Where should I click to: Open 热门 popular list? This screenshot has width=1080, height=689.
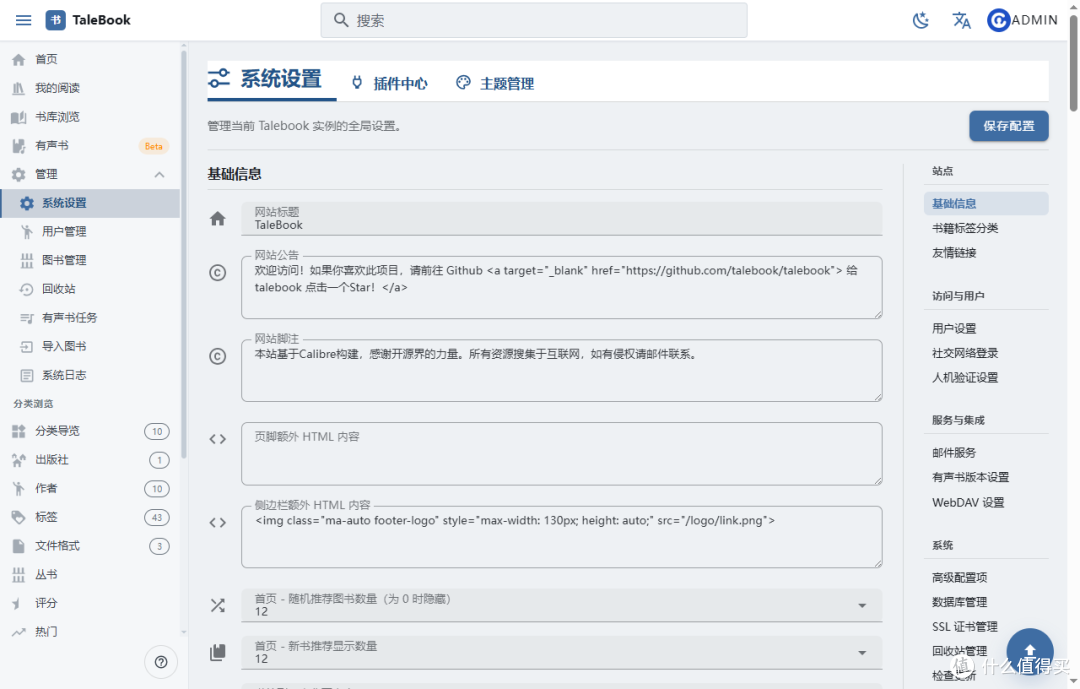point(90,632)
